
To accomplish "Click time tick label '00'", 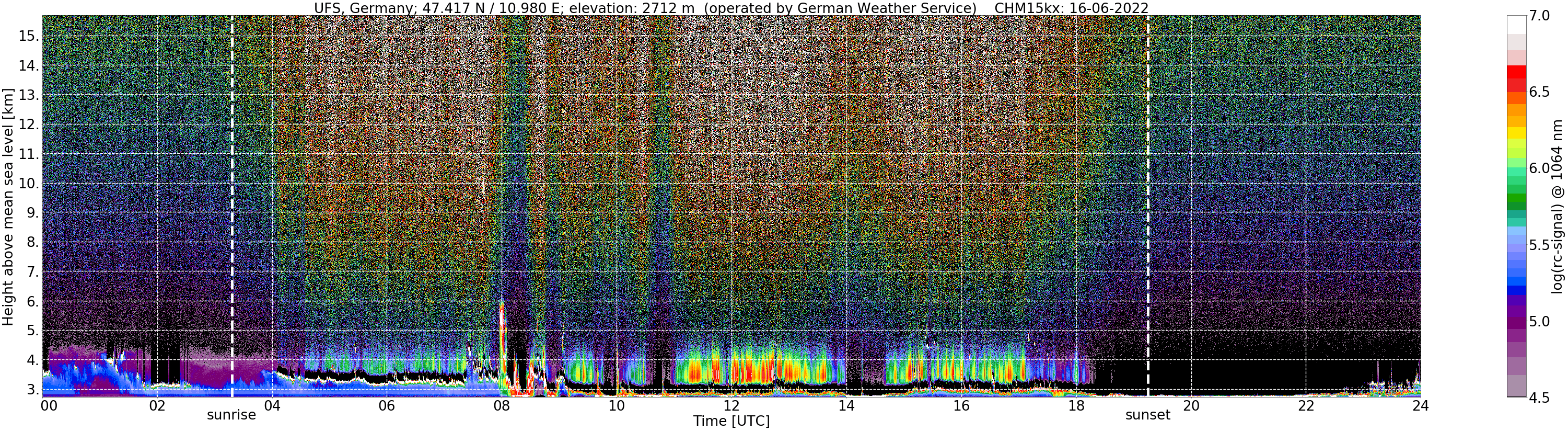I will coord(48,405).
